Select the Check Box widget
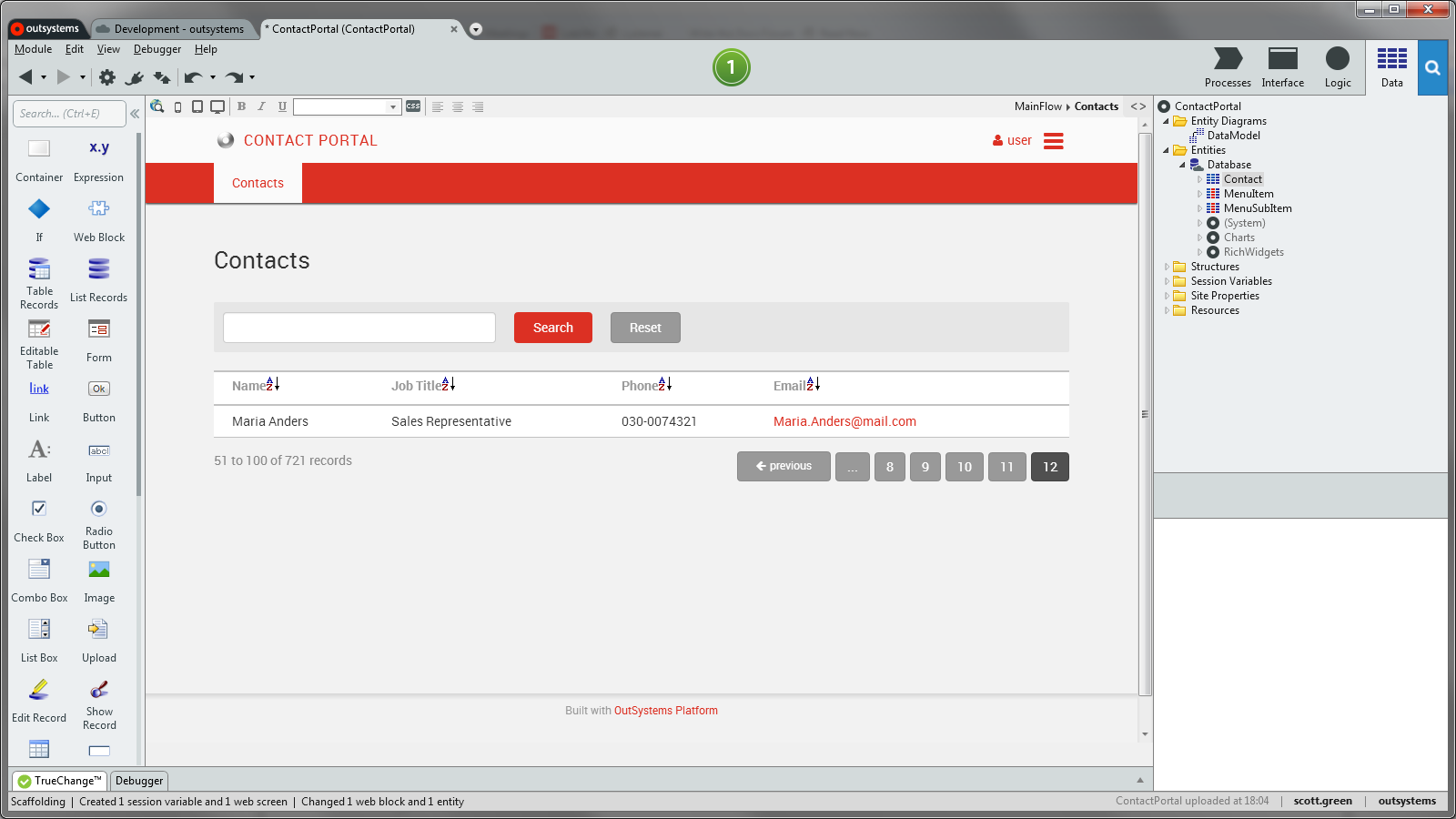This screenshot has height=819, width=1456. tap(39, 521)
